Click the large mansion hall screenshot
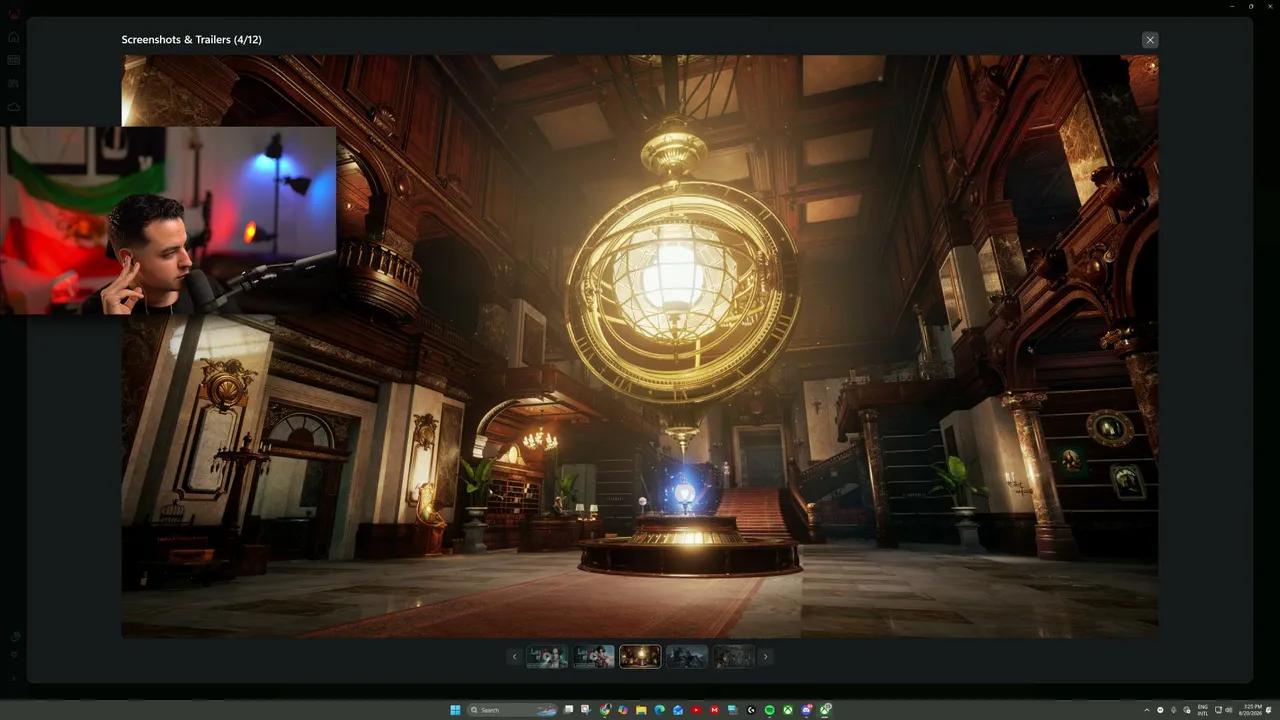The width and height of the screenshot is (1280, 720). [x=640, y=346]
